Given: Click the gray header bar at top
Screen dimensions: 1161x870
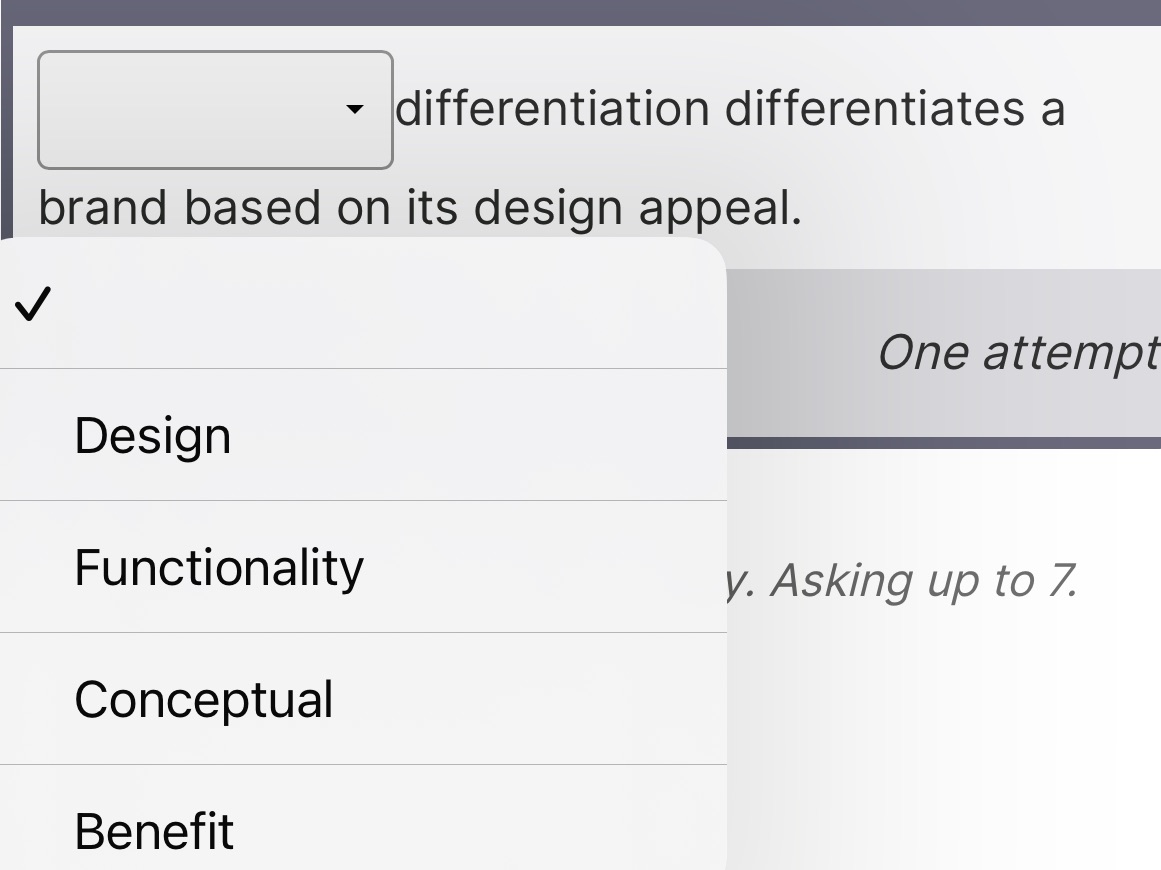Looking at the screenshot, I should [580, 12].
